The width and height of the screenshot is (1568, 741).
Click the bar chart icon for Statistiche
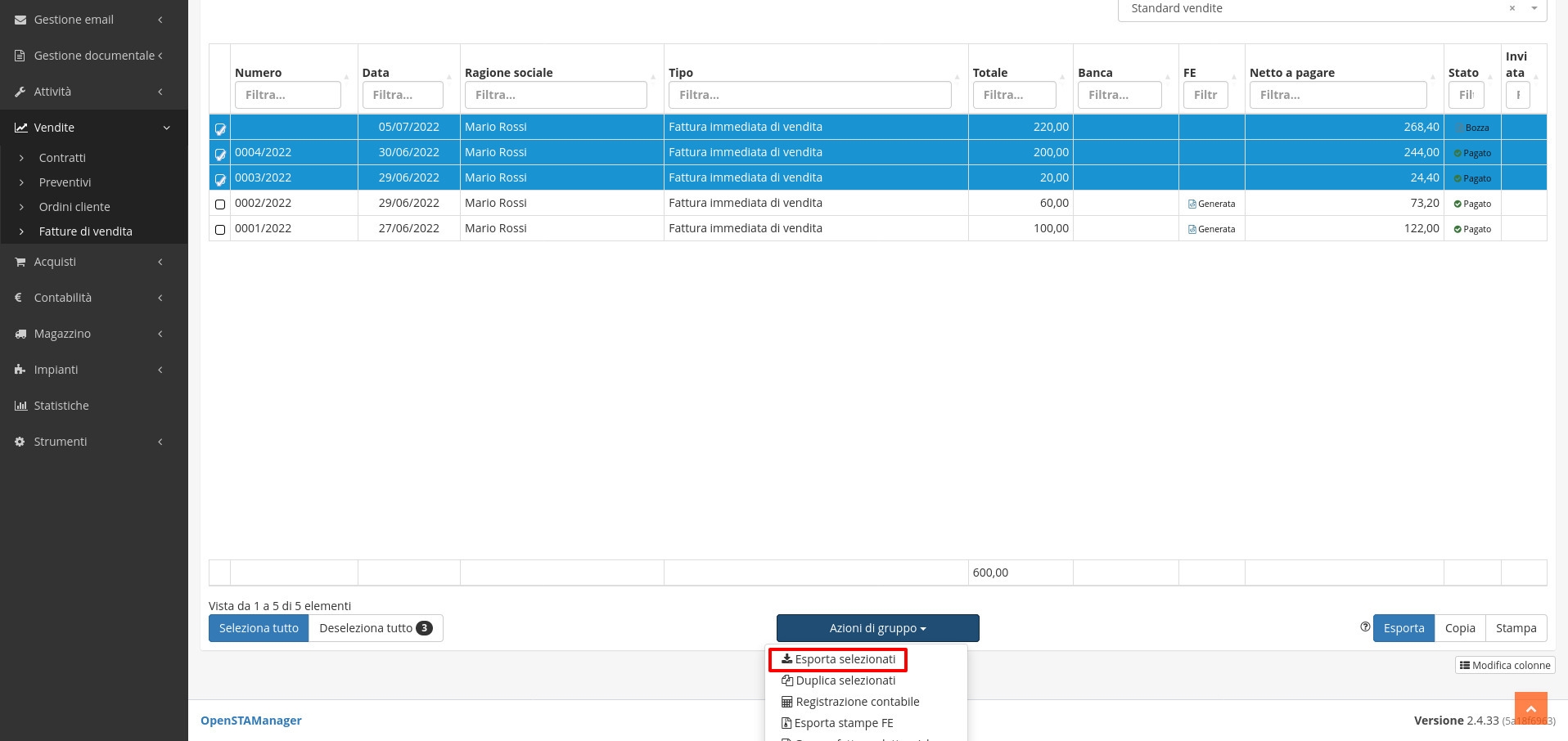(20, 406)
